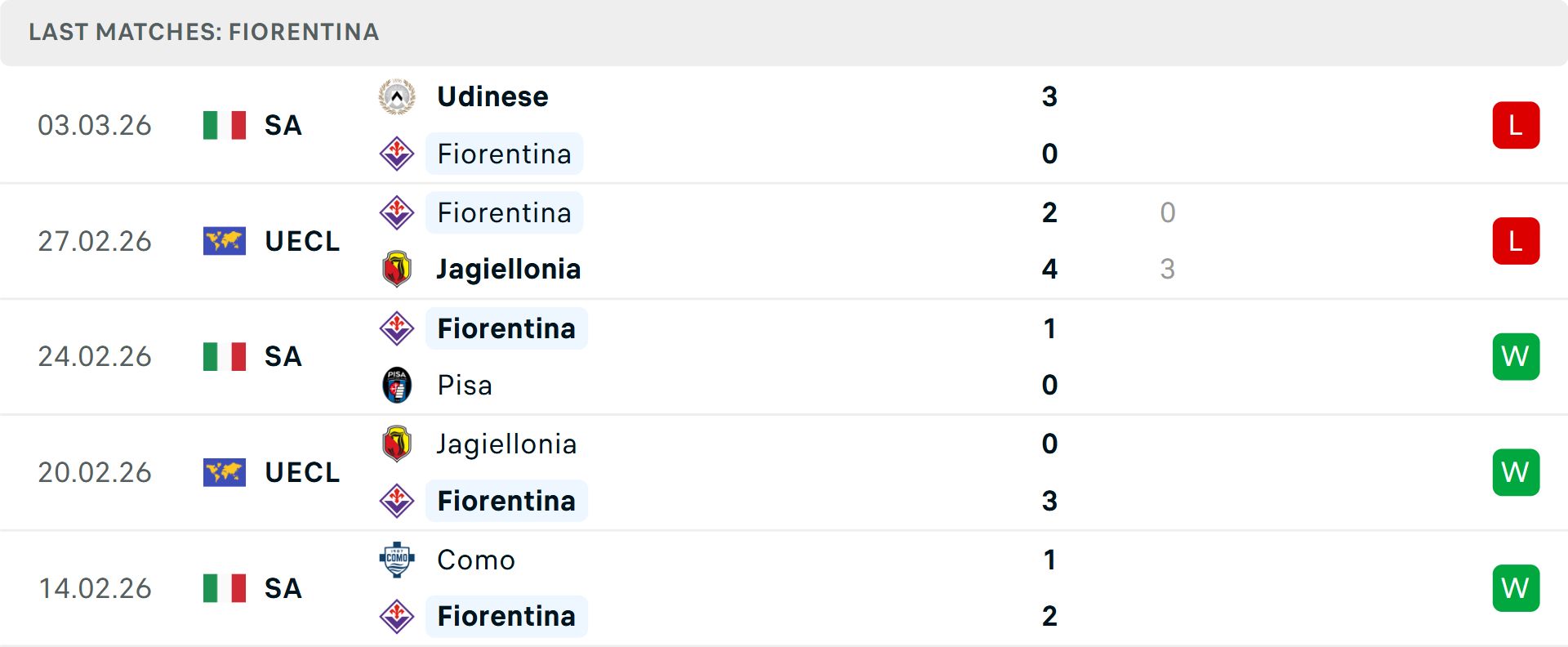The image size is (1568, 647).
Task: Select the score 4 beside Jagiellonia
Action: coord(1049,269)
